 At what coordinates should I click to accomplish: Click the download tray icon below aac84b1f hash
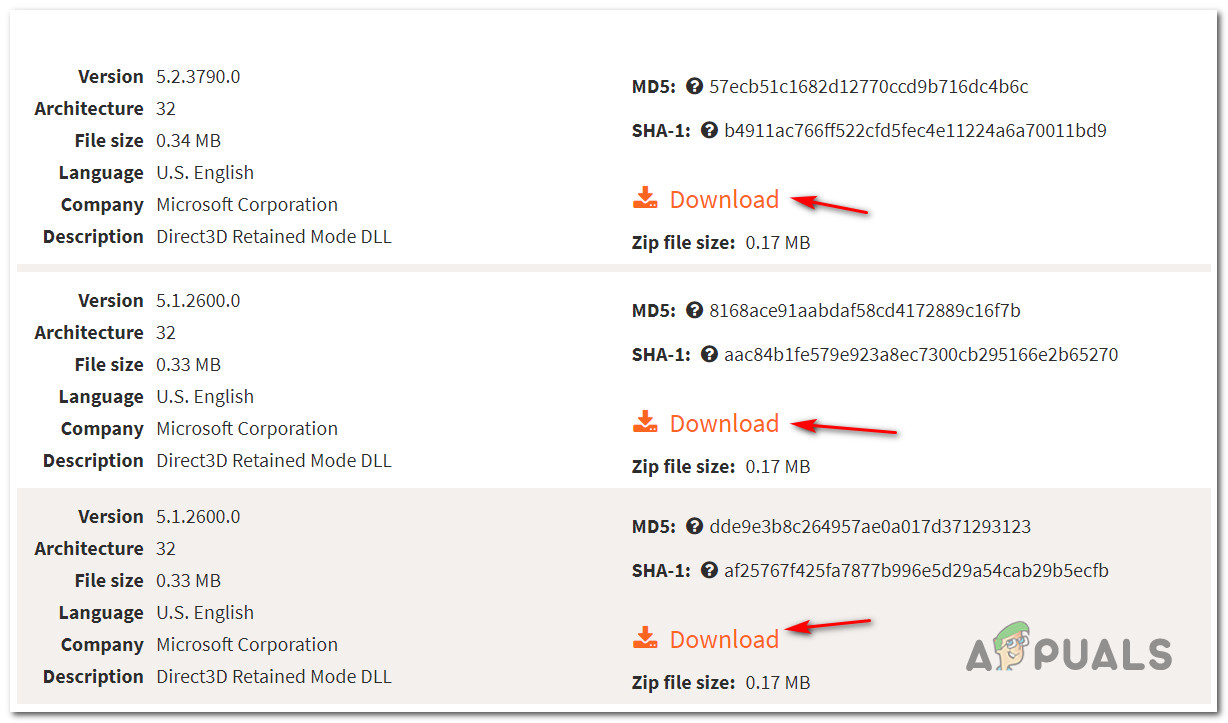click(646, 423)
